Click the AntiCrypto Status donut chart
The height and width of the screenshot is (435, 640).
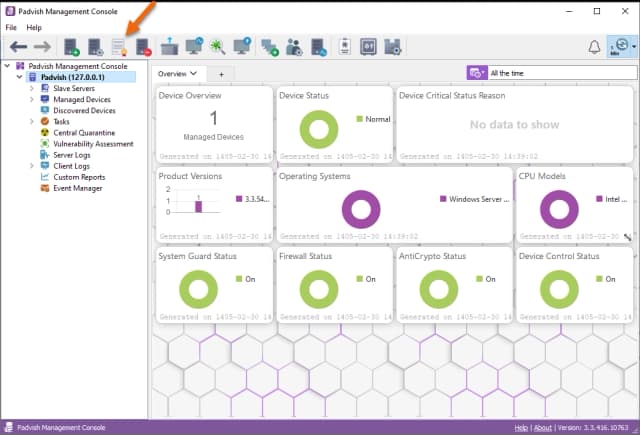[x=439, y=289]
